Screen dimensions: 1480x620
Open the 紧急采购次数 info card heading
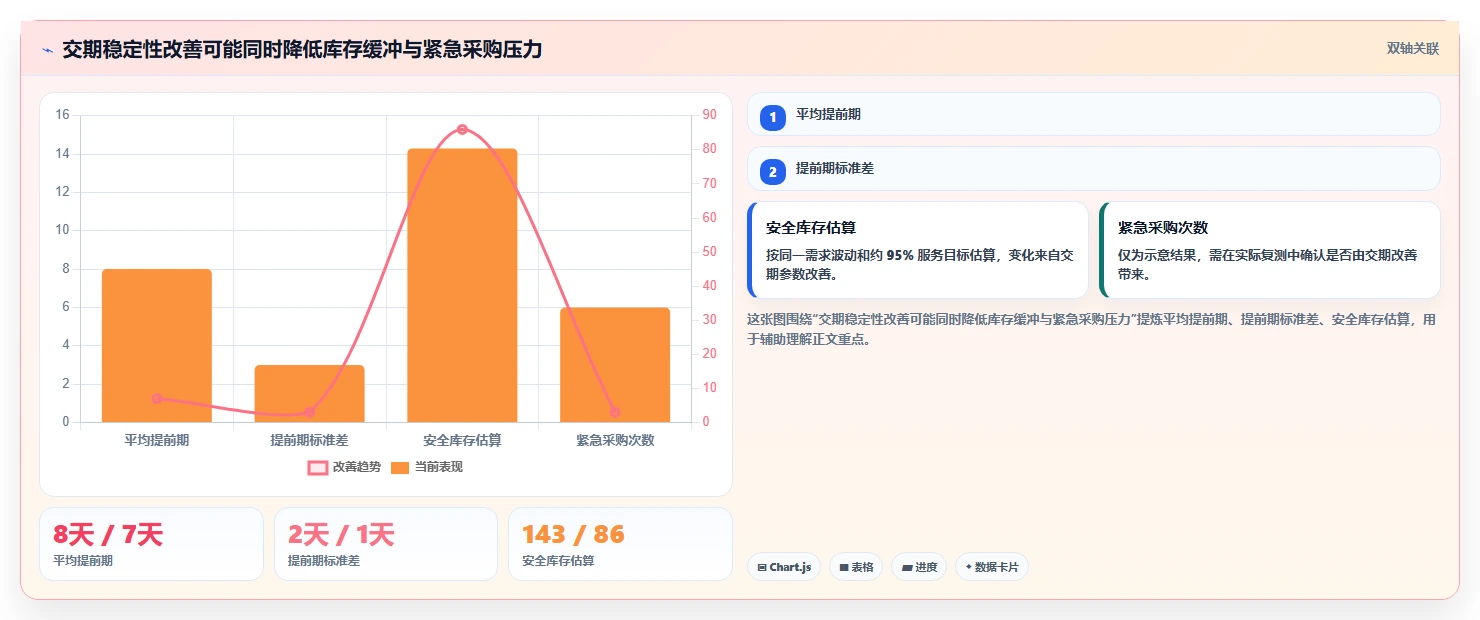1163,228
